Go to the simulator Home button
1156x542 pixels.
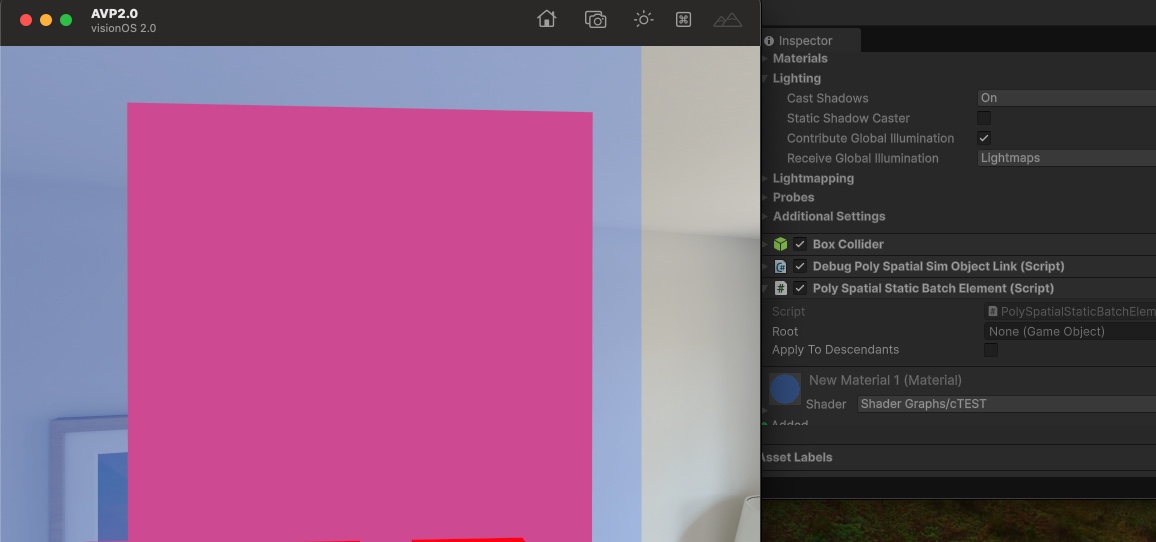546,19
